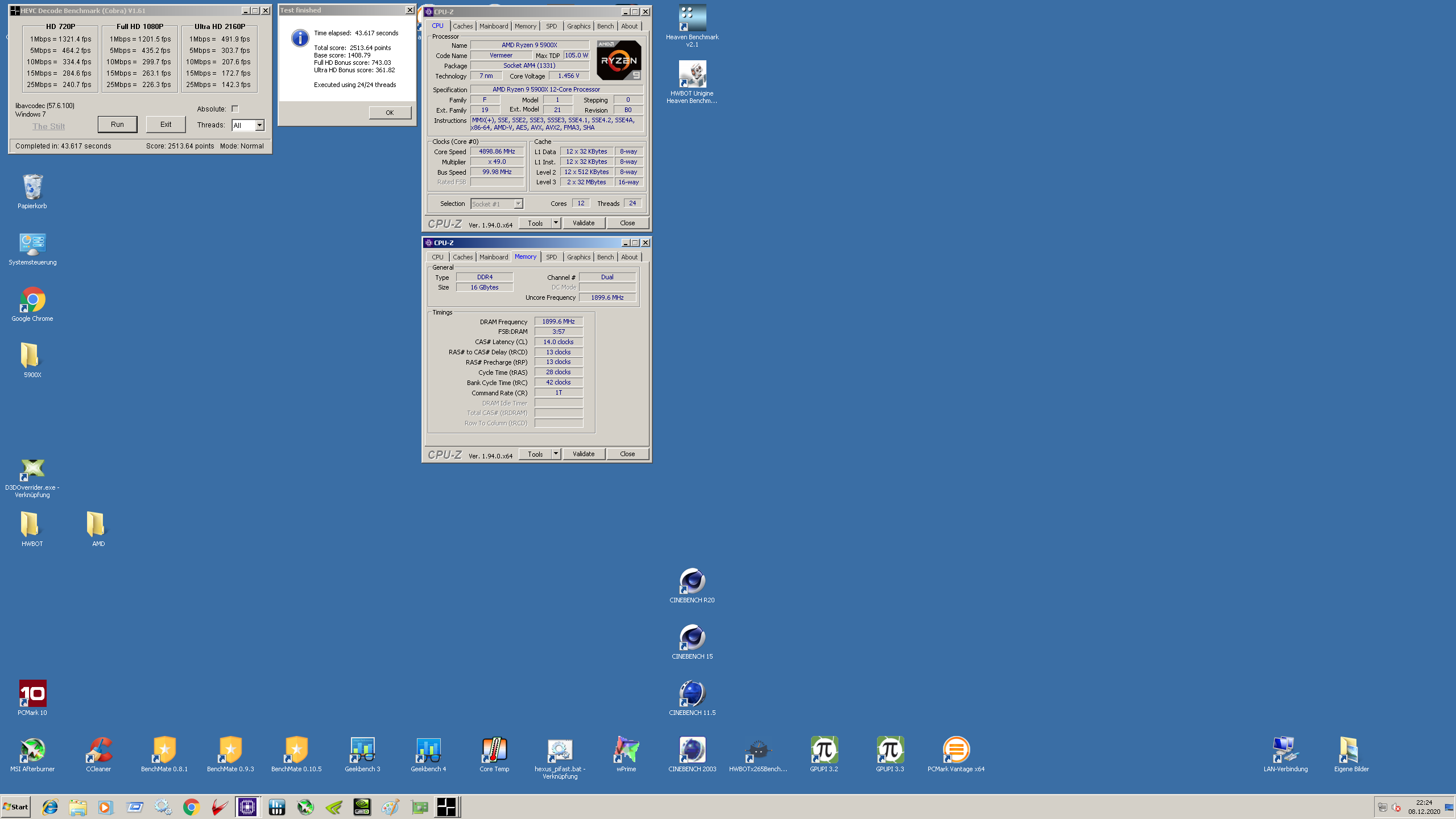The height and width of the screenshot is (819, 1456).
Task: Click Run in HEVC Decode Benchmark
Action: (117, 125)
